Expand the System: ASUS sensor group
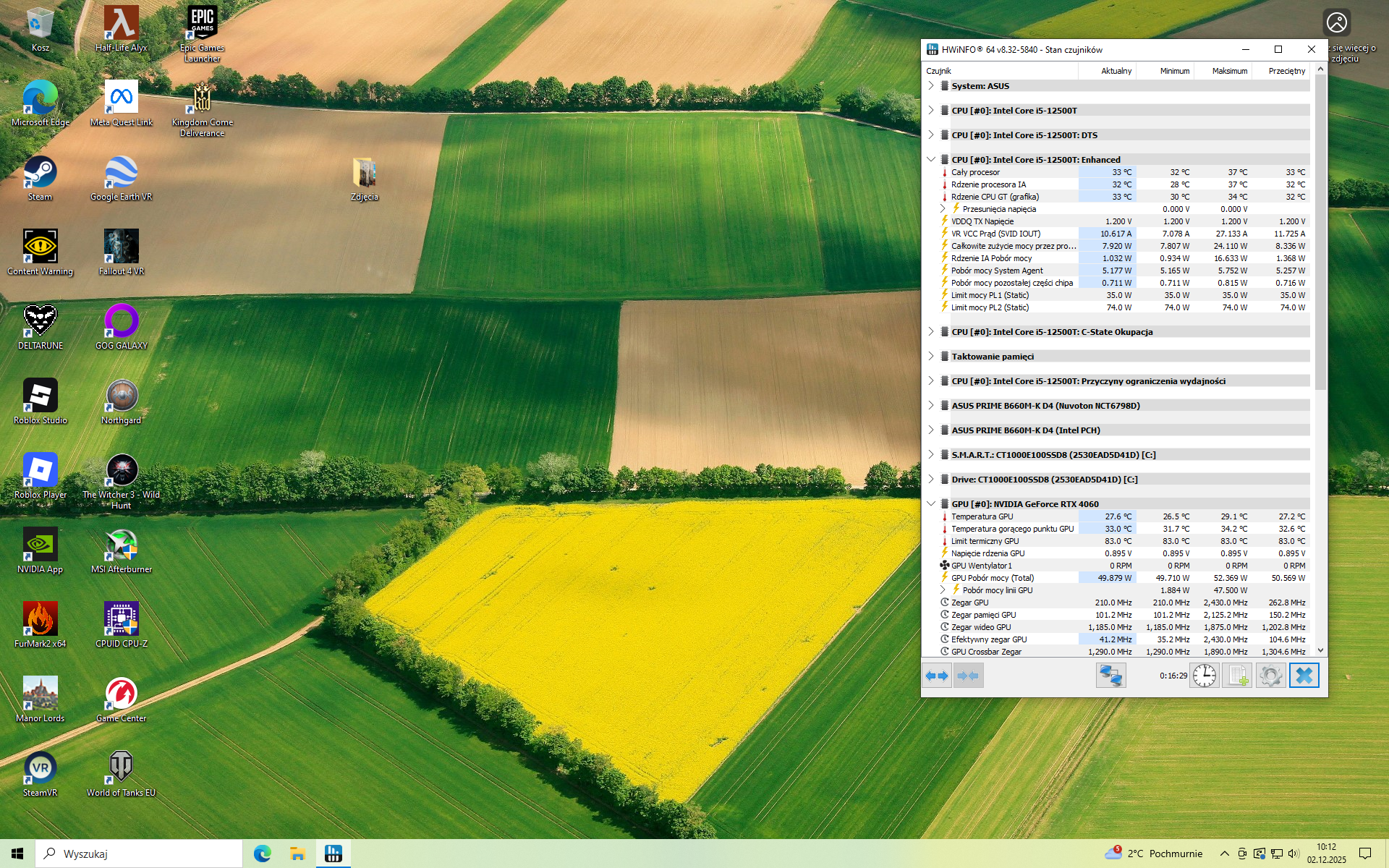 coord(932,86)
